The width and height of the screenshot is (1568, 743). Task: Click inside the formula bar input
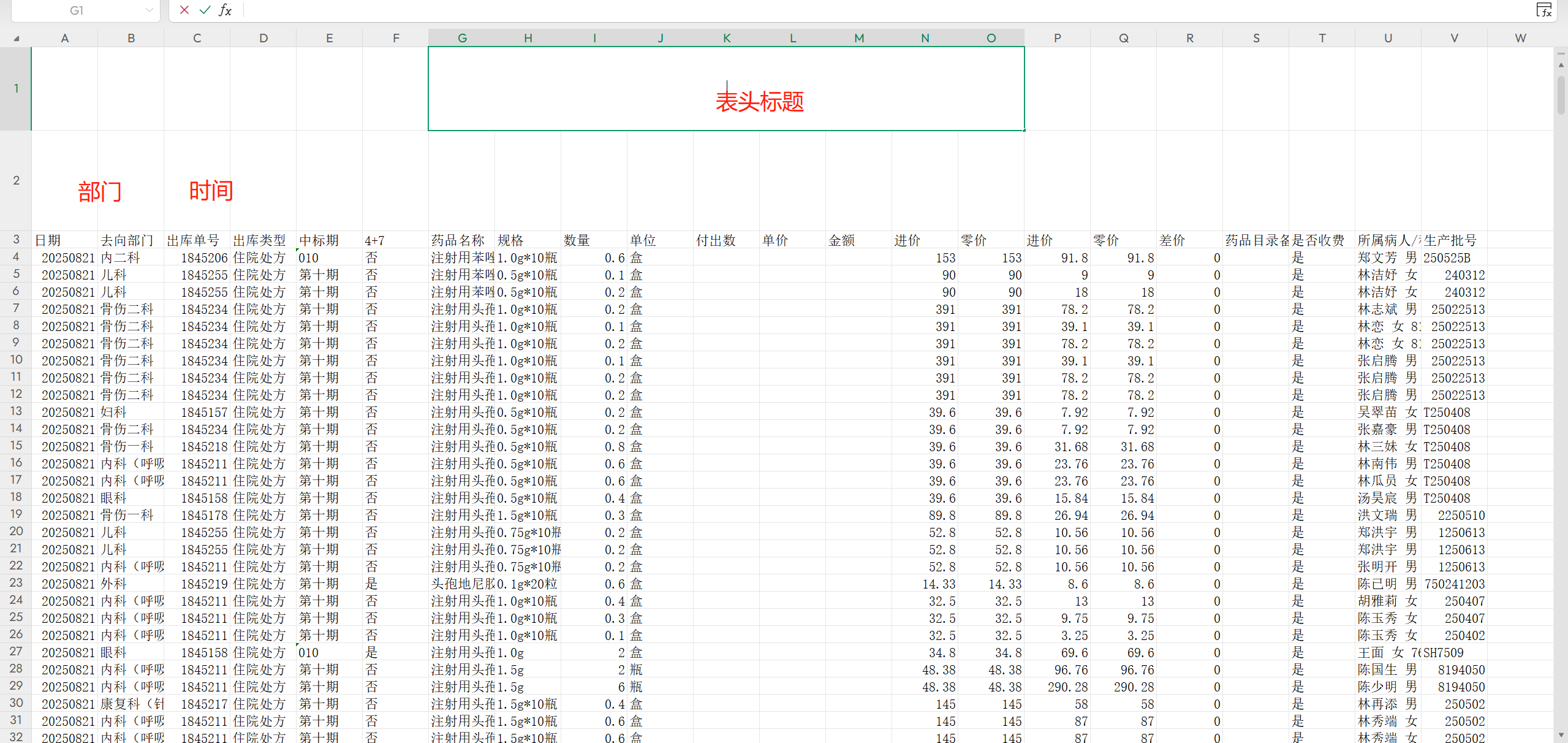[x=858, y=10]
